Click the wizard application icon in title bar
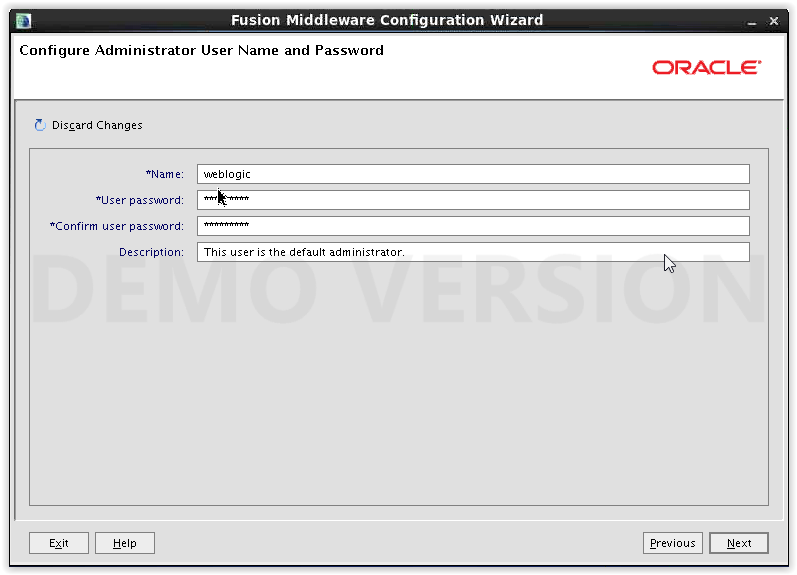797x575 pixels. [23, 21]
